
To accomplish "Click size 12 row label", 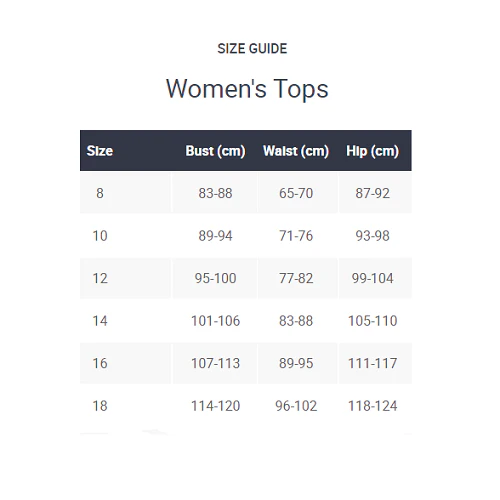I will 100,278.
